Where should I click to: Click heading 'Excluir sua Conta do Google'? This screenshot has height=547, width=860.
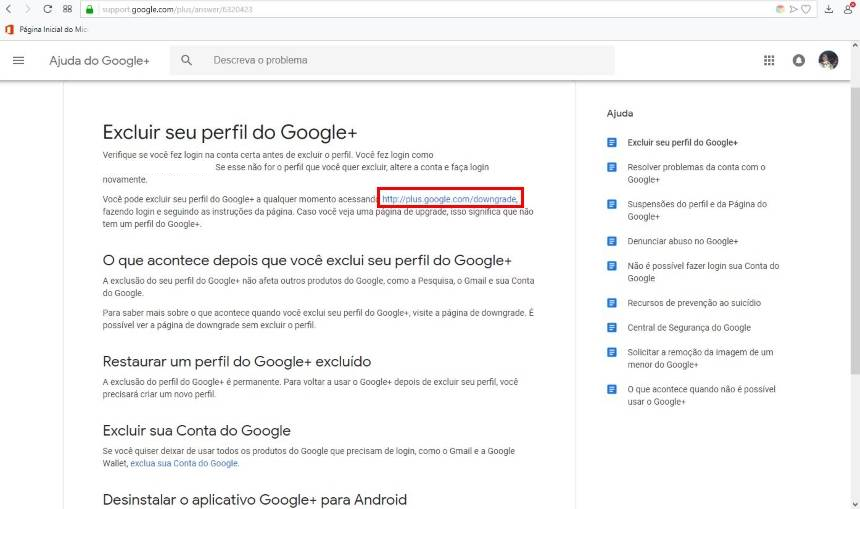click(x=196, y=431)
